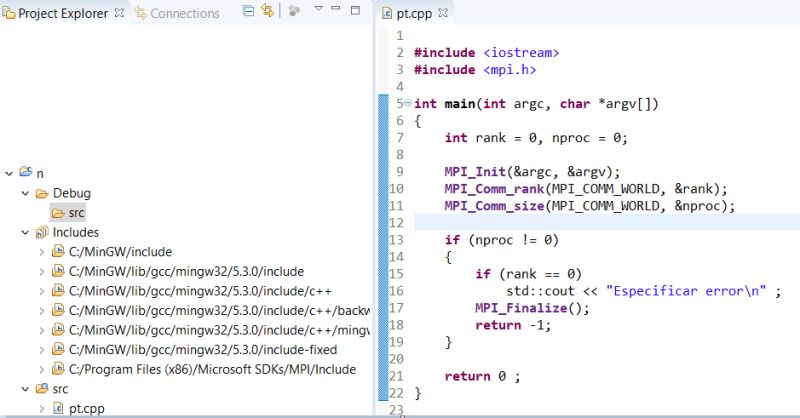This screenshot has height=418, width=800.
Task: Click the Connections tab icon
Action: click(x=140, y=13)
